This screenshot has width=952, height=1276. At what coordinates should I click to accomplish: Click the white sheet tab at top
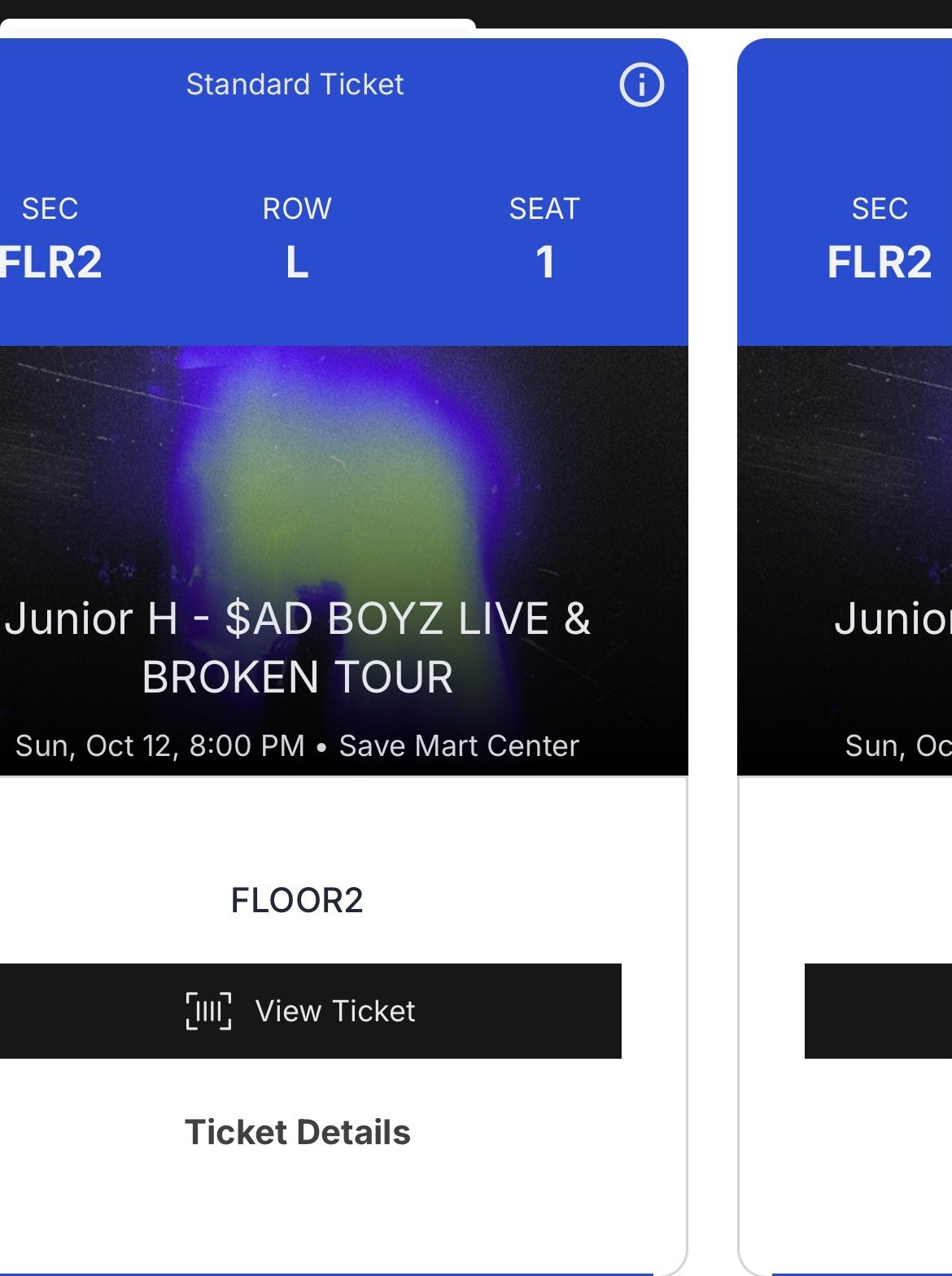click(236, 26)
